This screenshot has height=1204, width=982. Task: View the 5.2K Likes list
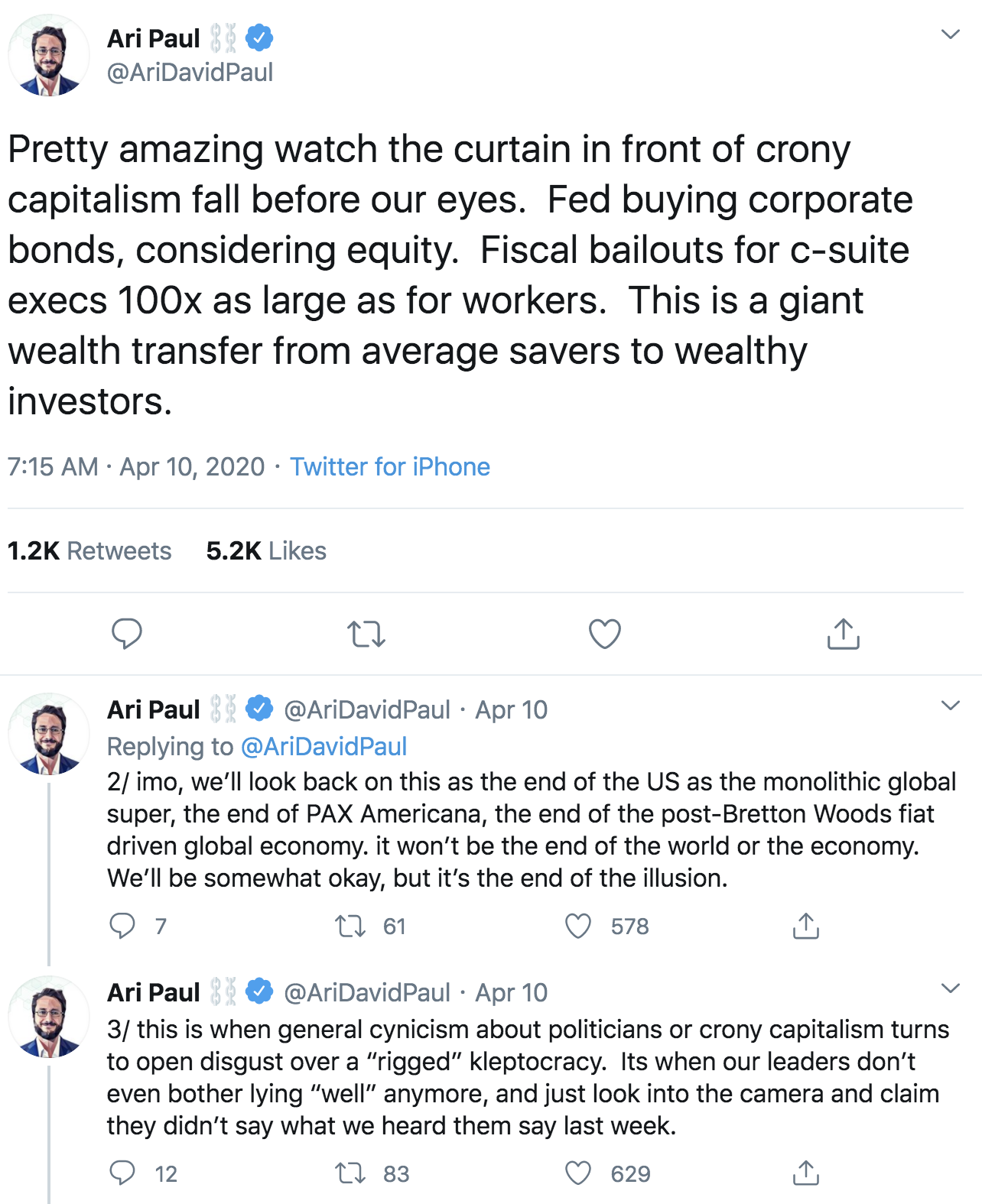(x=266, y=550)
